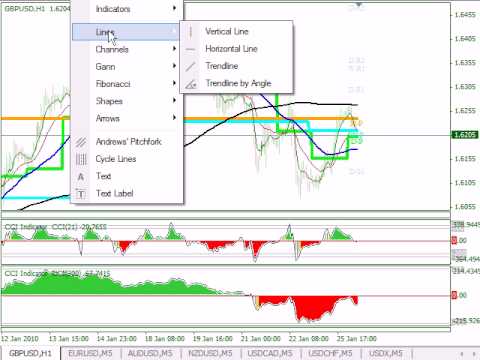The width and height of the screenshot is (480, 360).
Task: Switch to the AUDUSD,M5 chart tab
Action: coord(150,353)
